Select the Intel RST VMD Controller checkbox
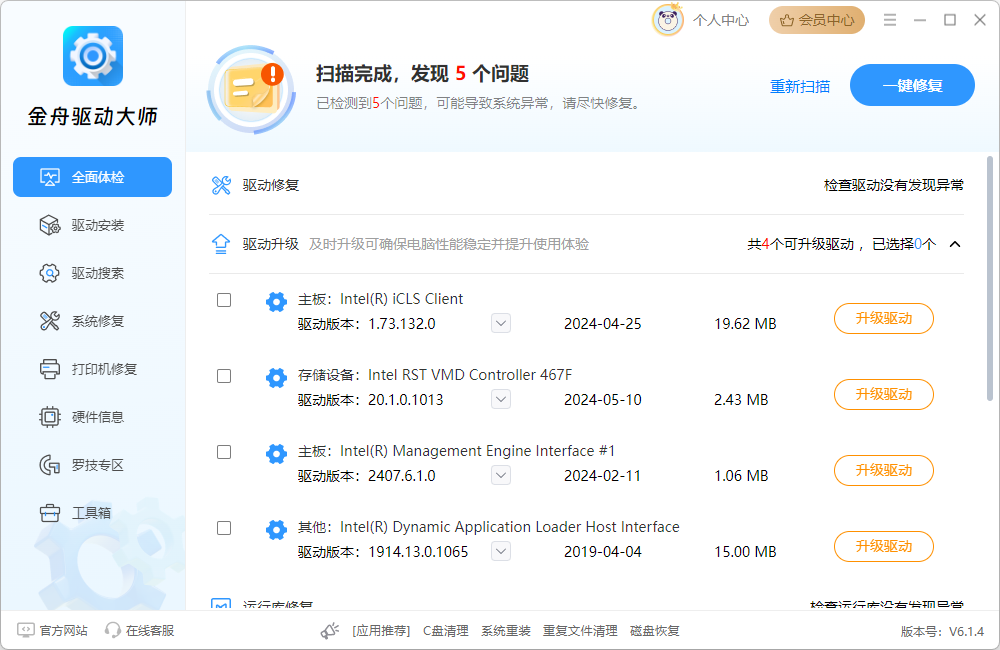 coord(224,376)
